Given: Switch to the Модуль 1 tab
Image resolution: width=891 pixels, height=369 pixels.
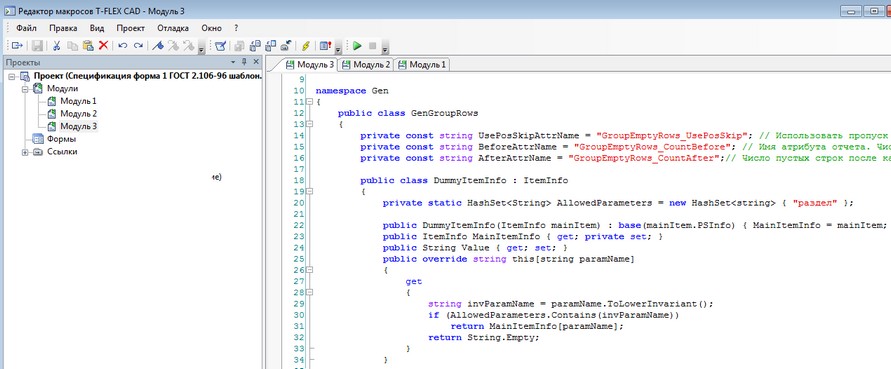Looking at the screenshot, I should [422, 65].
